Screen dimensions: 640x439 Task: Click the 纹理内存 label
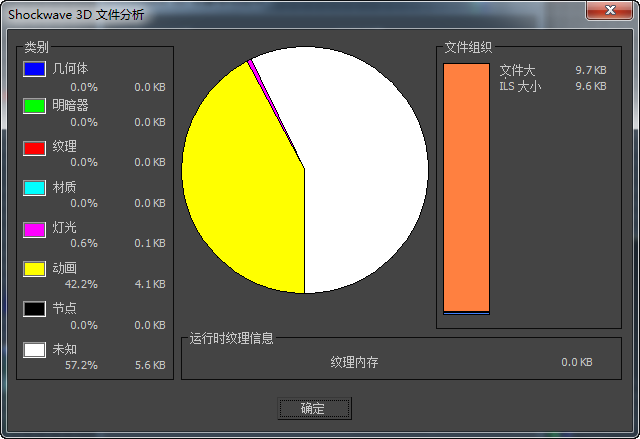coord(354,362)
